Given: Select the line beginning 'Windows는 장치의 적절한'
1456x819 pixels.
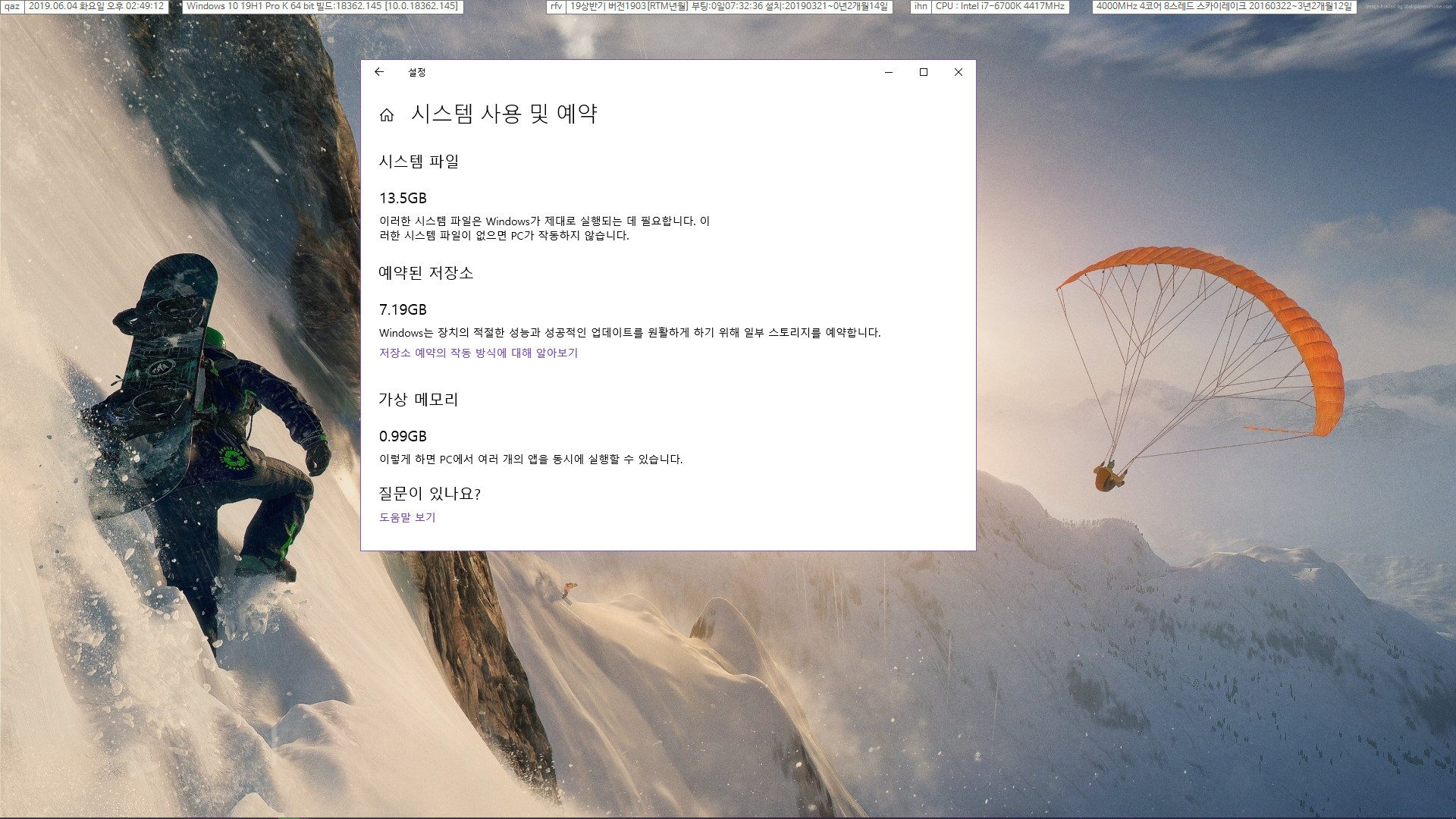Looking at the screenshot, I should point(630,332).
